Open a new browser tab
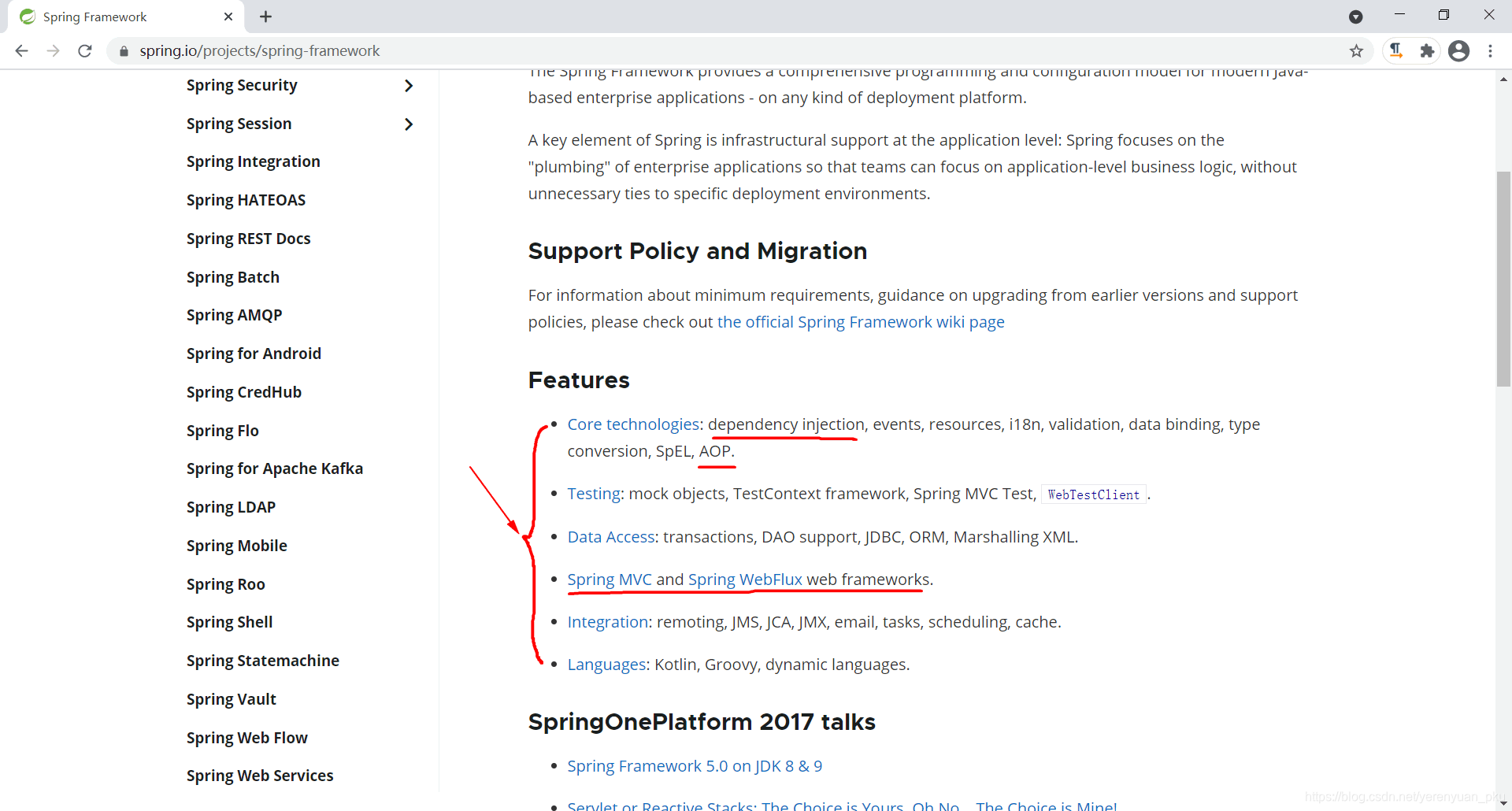 [x=266, y=17]
